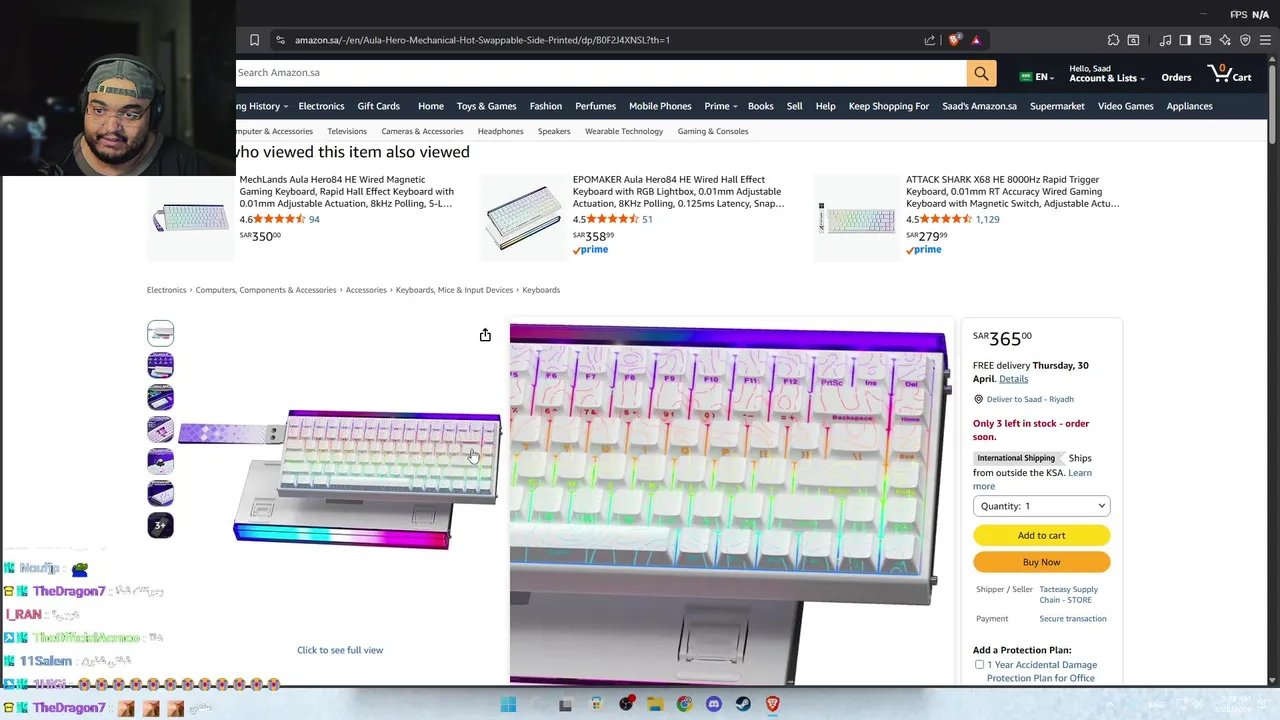Expand the Account & Lists menu
The image size is (1280, 720).
tap(1107, 74)
